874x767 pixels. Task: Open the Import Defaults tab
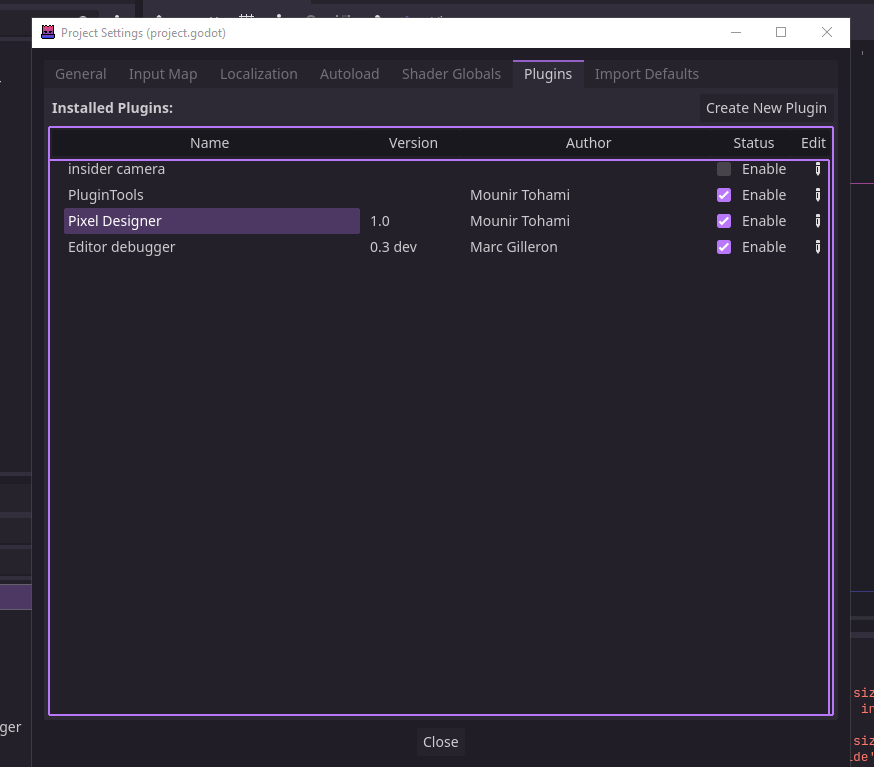click(x=647, y=73)
